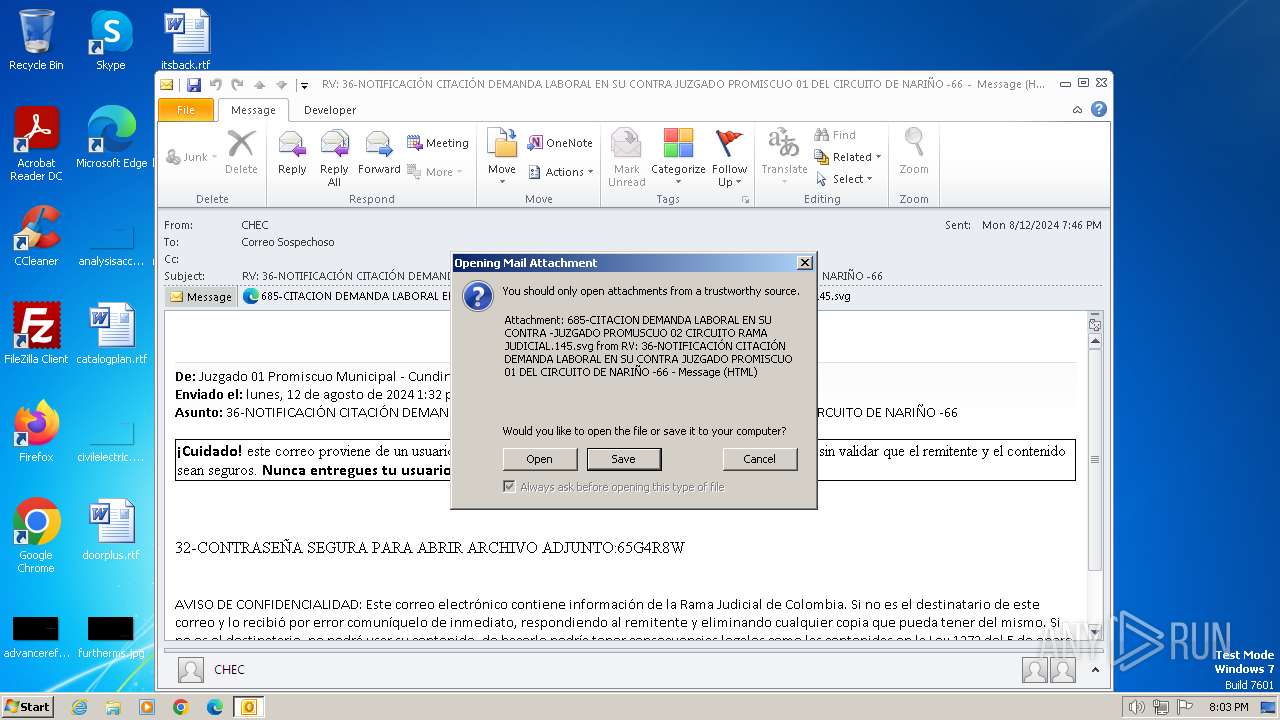The width and height of the screenshot is (1280, 720).
Task: Click the taskbar clock 8:03 PM
Action: tap(1228, 707)
